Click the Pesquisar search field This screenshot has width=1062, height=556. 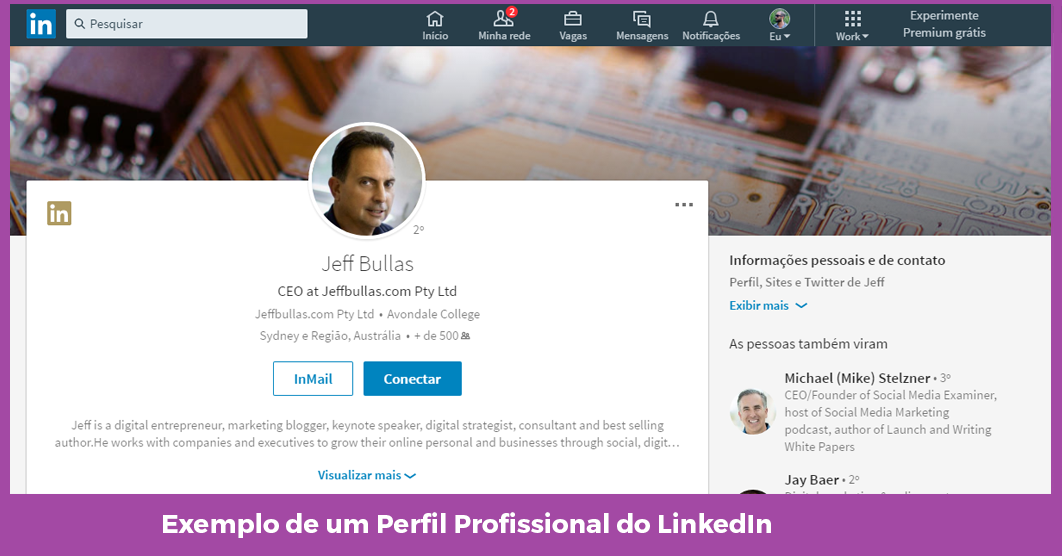(x=187, y=24)
